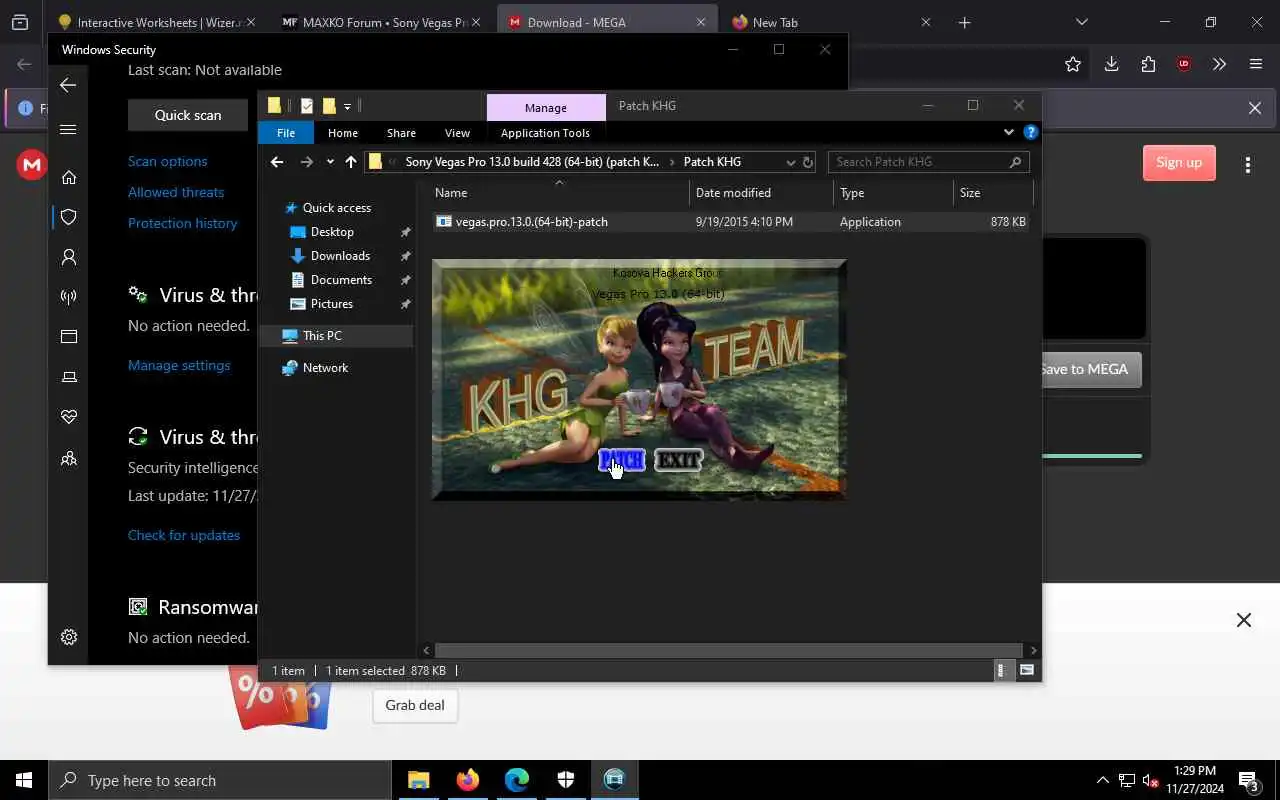The height and width of the screenshot is (800, 1280).
Task: Open Home in Windows Security sidebar
Action: [69, 177]
